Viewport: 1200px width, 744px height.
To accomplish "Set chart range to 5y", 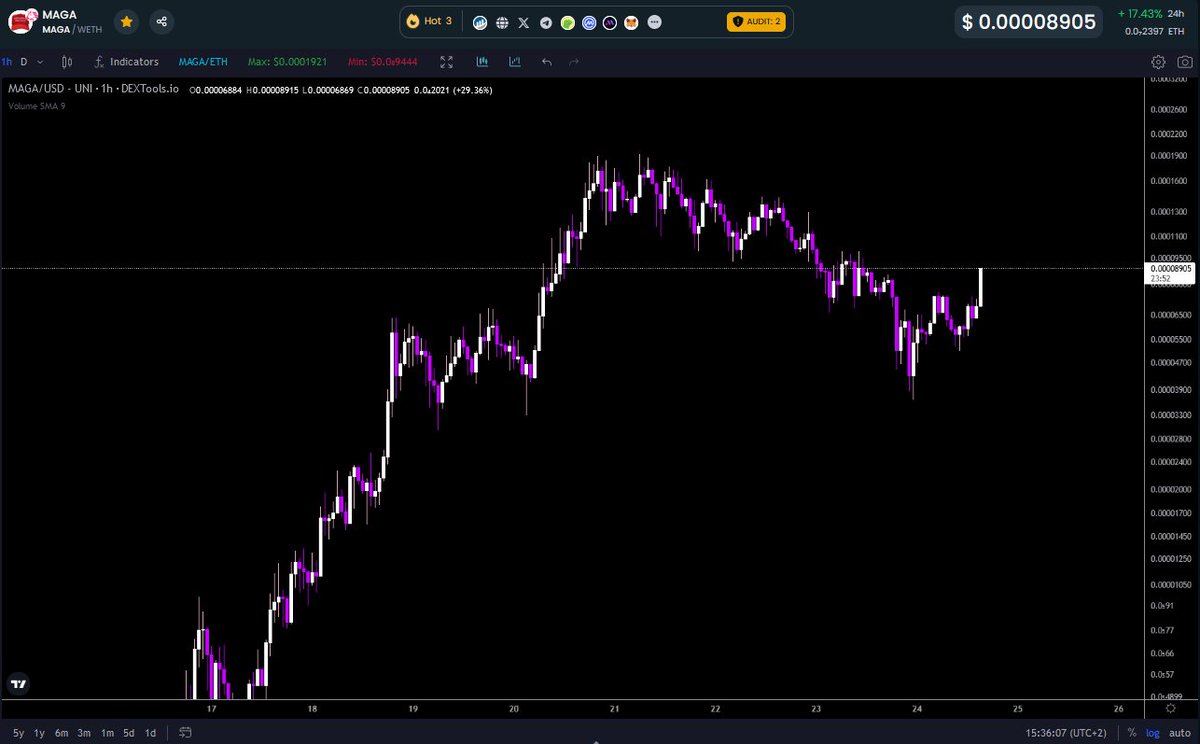I will (x=19, y=733).
